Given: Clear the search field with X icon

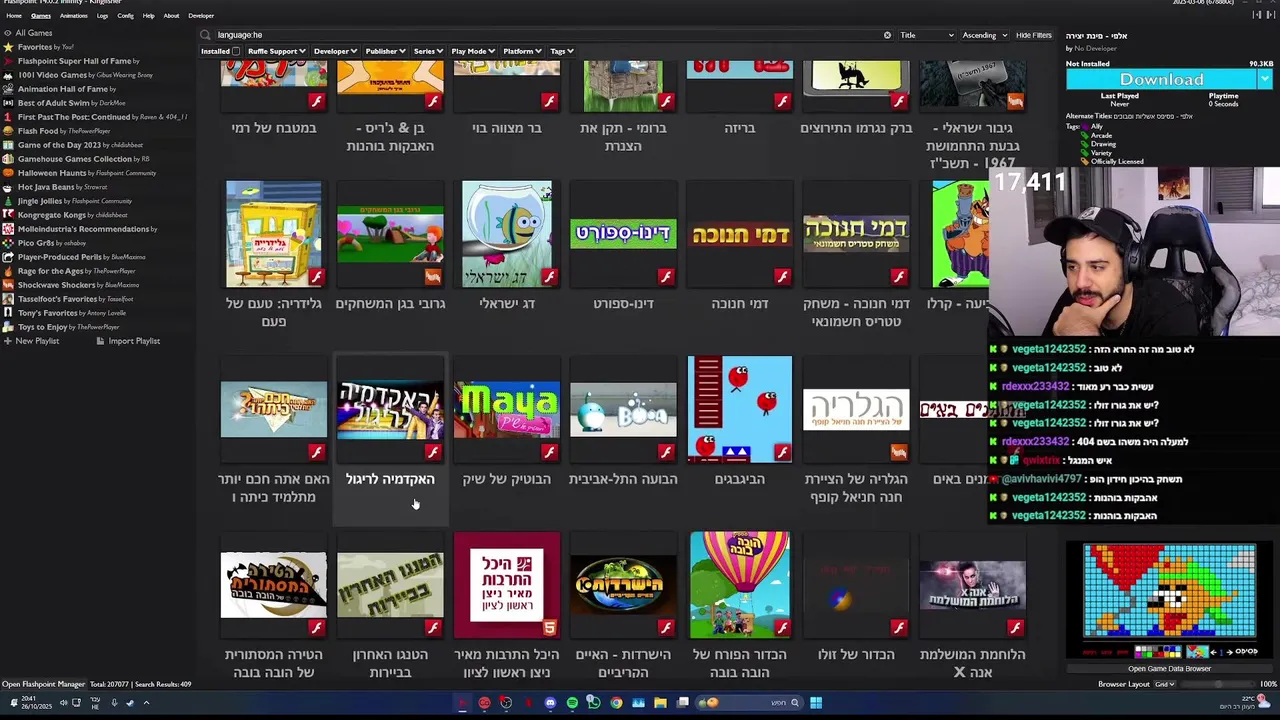Looking at the screenshot, I should 887,35.
